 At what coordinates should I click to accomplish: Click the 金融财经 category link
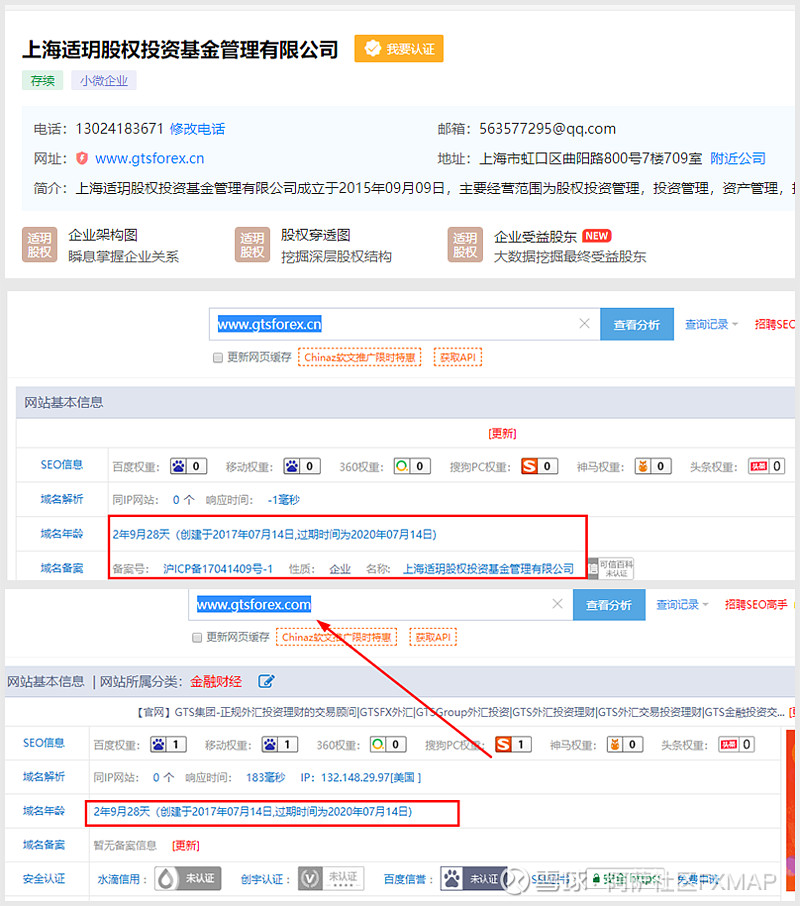216,681
